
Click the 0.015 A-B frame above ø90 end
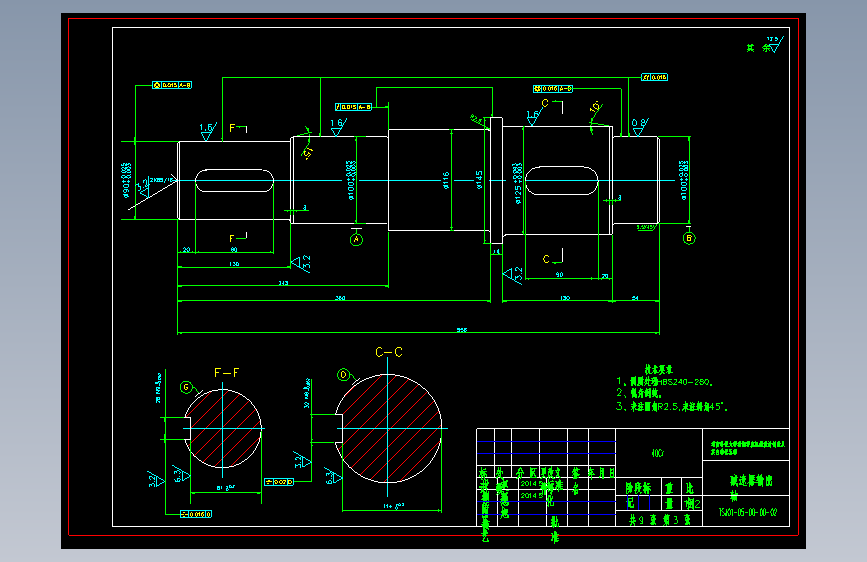tap(172, 85)
